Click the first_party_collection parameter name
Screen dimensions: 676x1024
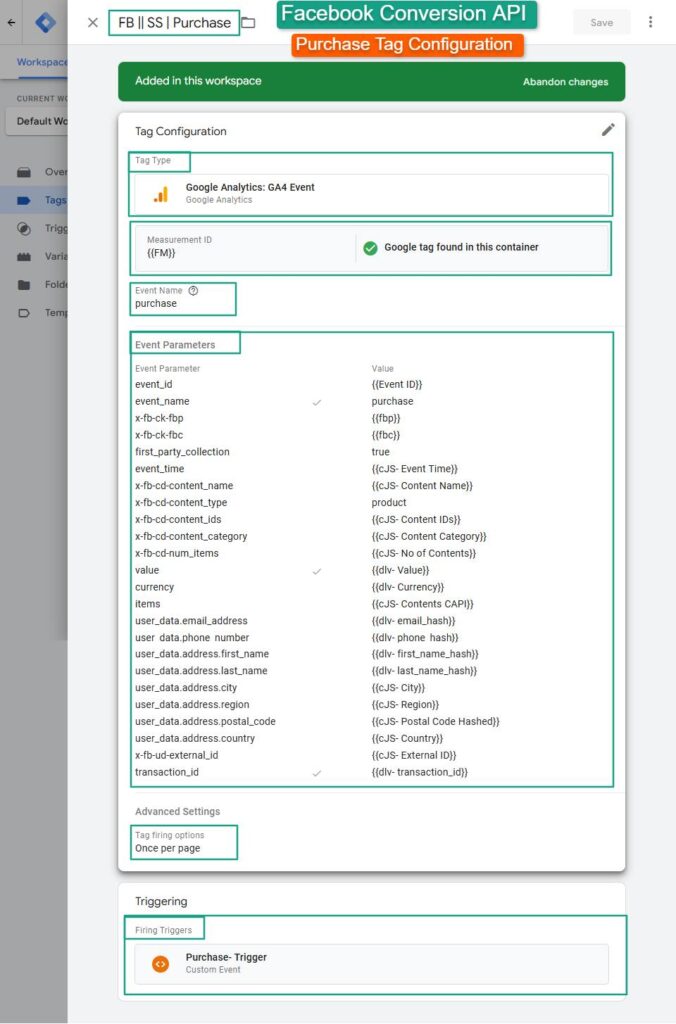click(x=182, y=452)
